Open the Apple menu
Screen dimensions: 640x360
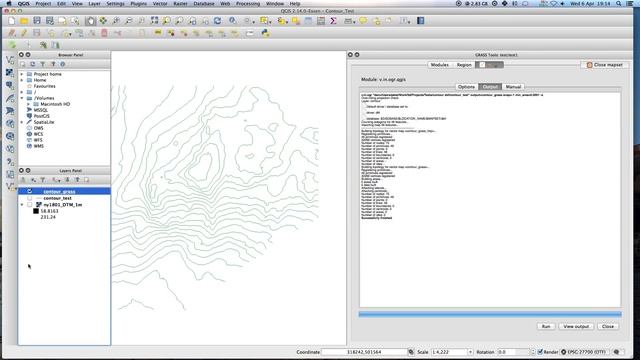pos(9,3)
